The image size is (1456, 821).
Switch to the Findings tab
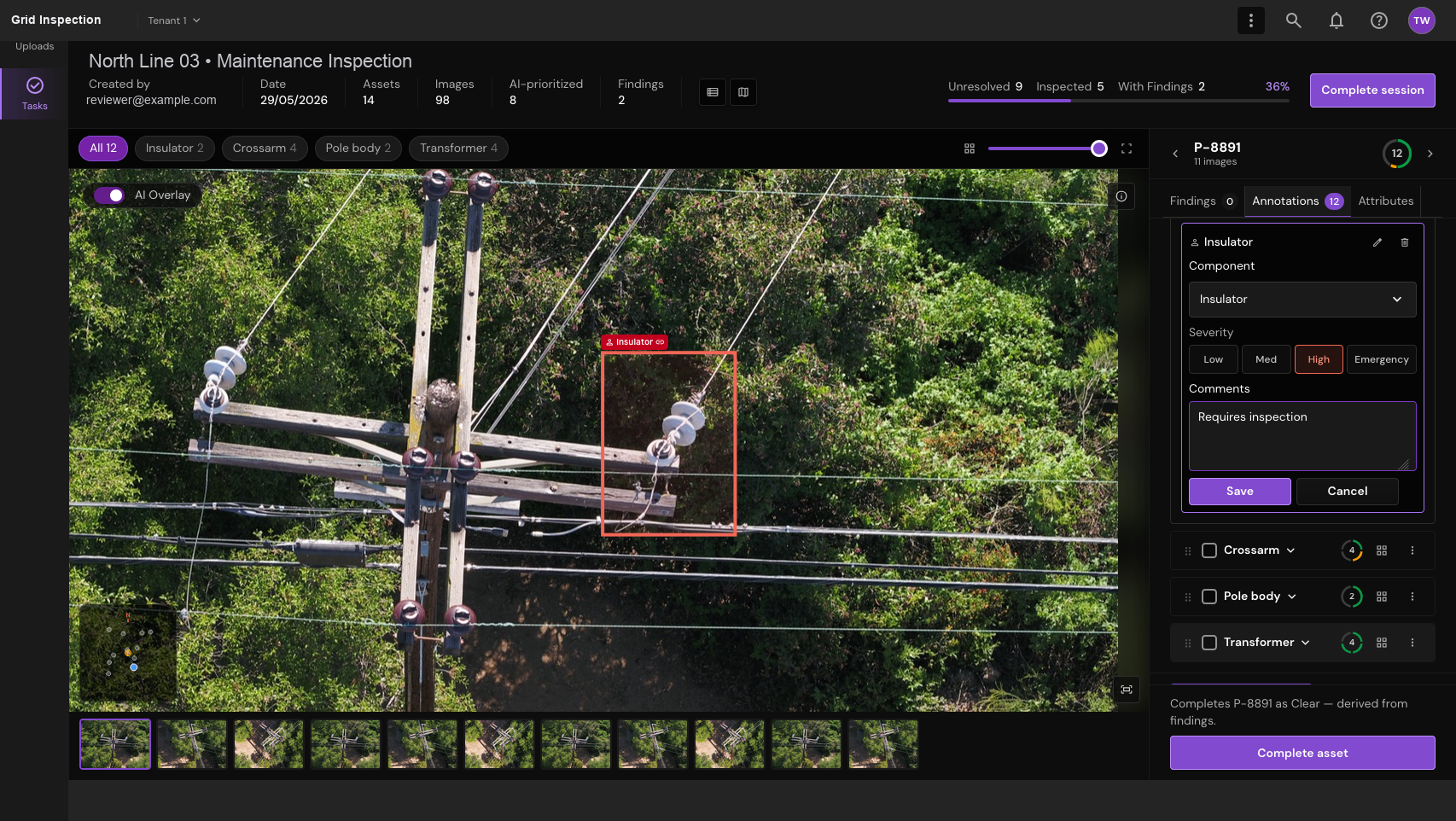[x=1202, y=201]
